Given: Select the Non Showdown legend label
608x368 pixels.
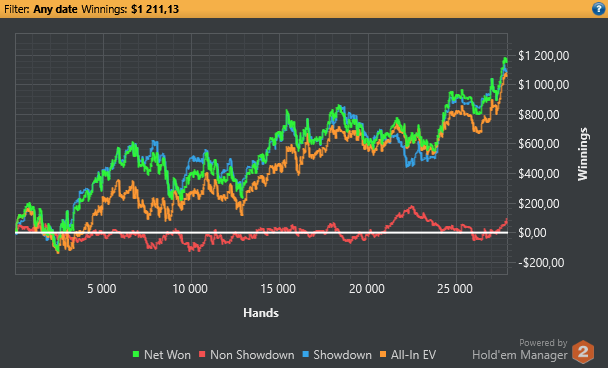Looking at the screenshot, I should tap(252, 355).
